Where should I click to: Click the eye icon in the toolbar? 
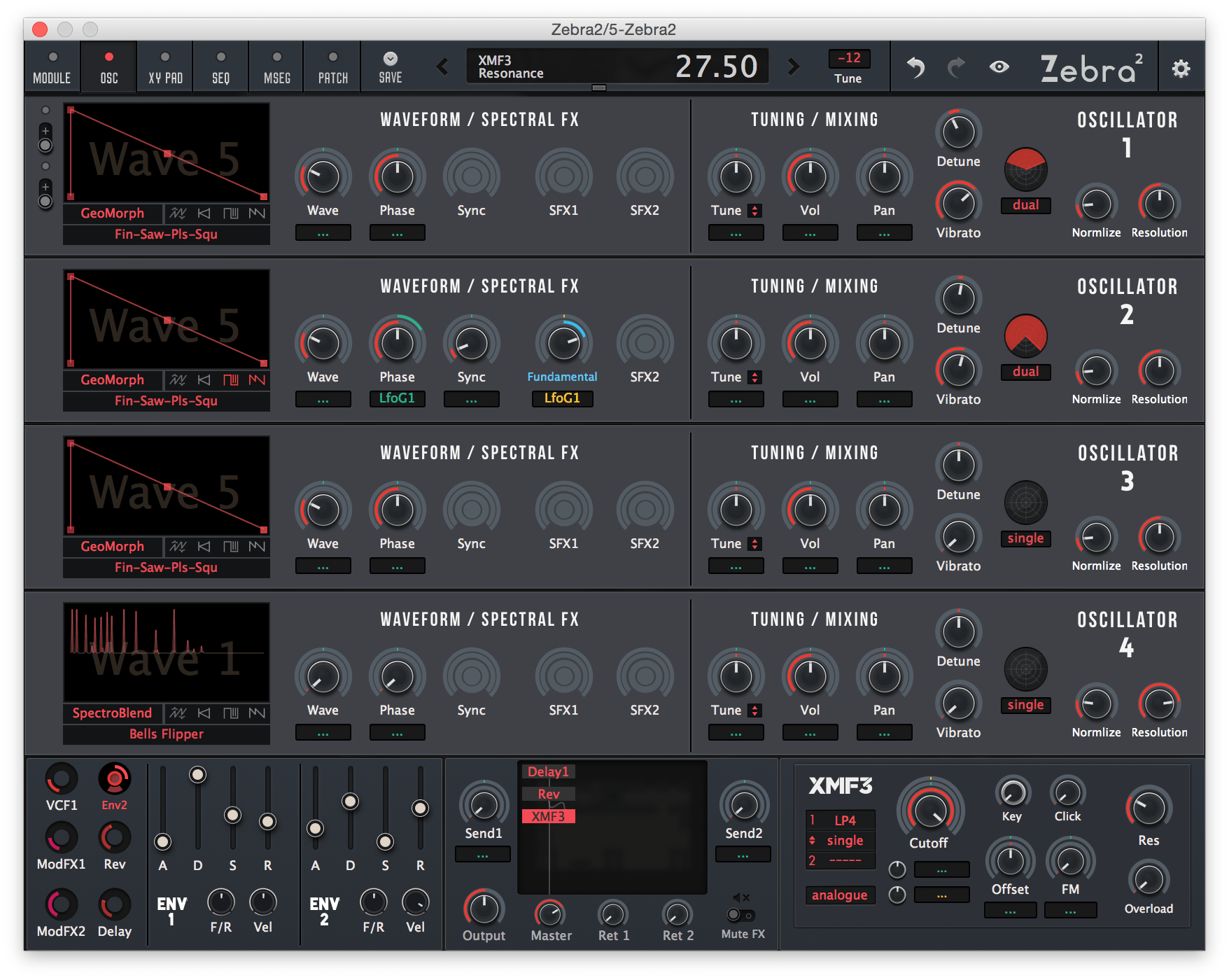(999, 67)
